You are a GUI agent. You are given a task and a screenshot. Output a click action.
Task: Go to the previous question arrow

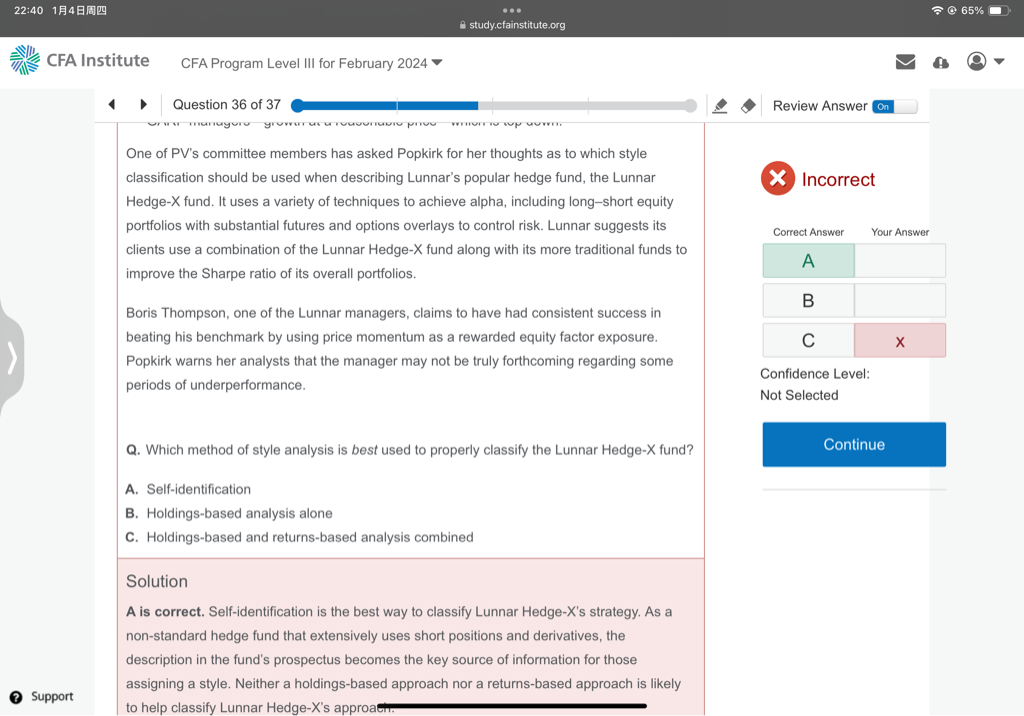[112, 104]
